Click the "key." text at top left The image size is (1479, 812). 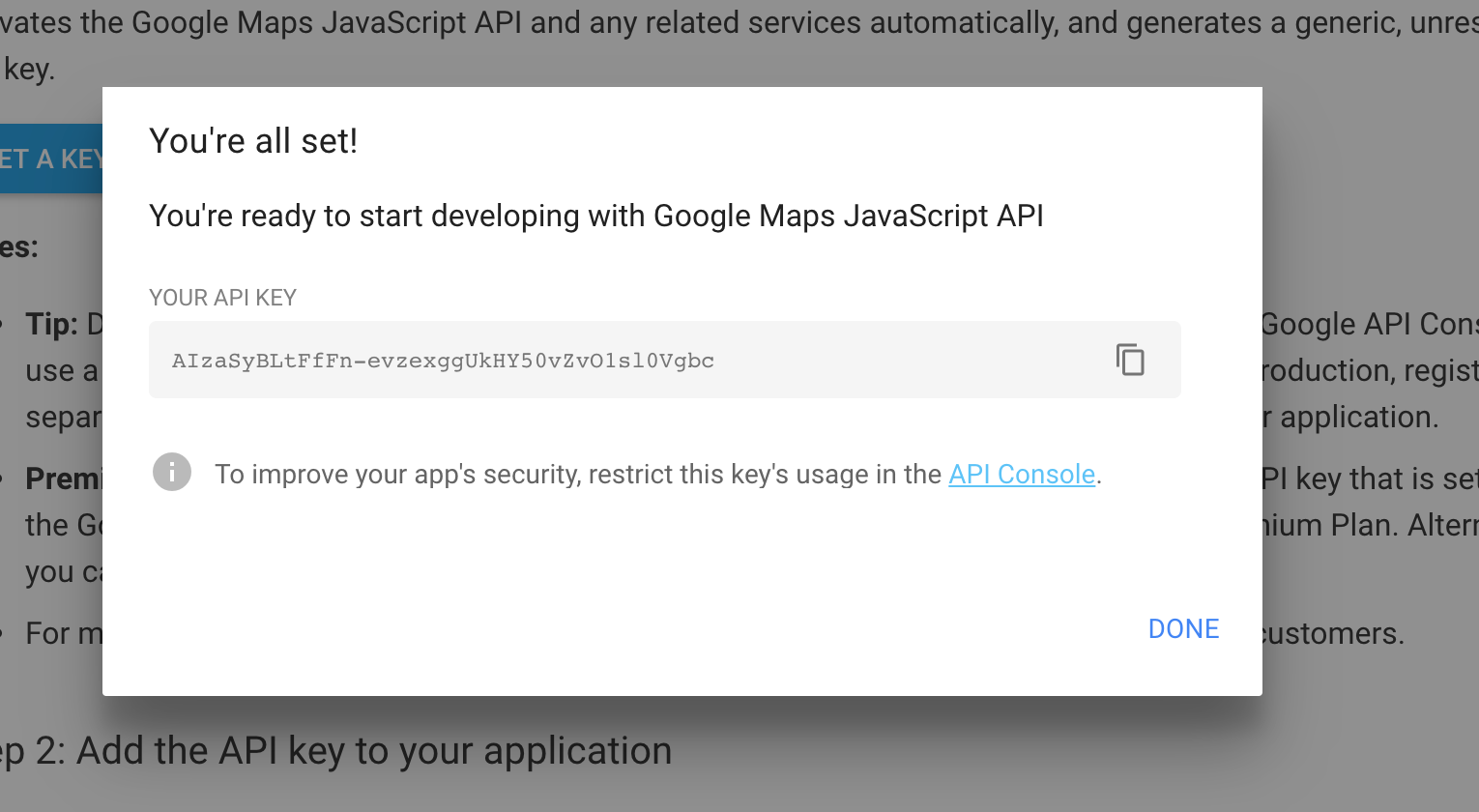pos(29,70)
